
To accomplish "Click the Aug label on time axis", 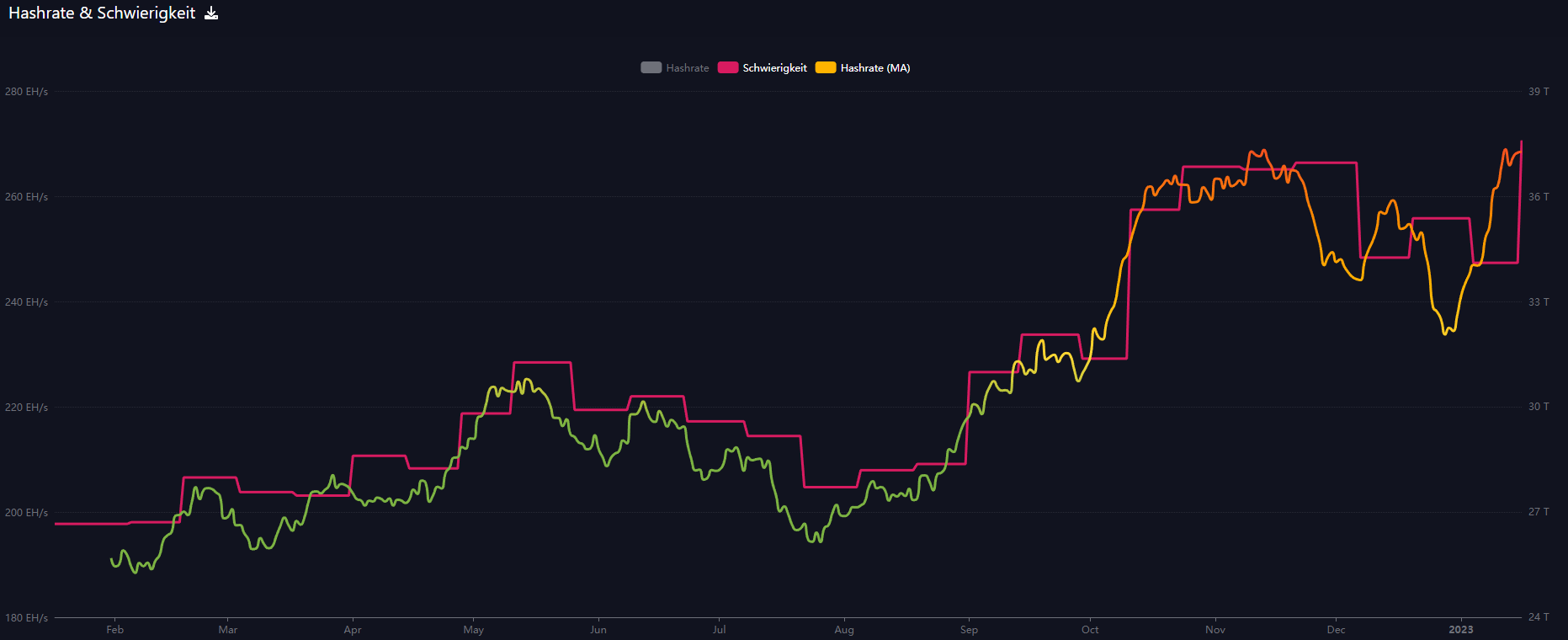I will click(844, 630).
